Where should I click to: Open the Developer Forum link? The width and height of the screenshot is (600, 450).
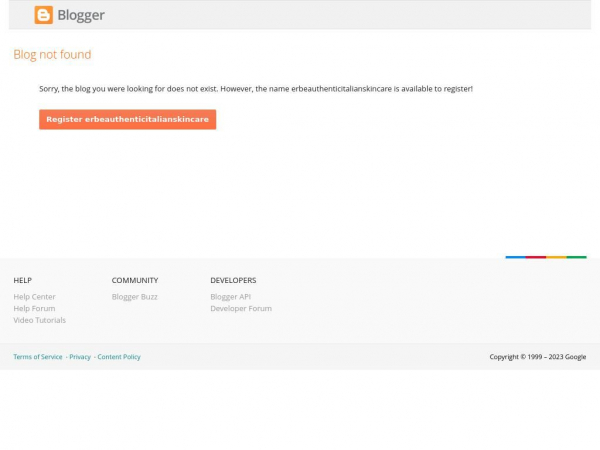coord(241,308)
